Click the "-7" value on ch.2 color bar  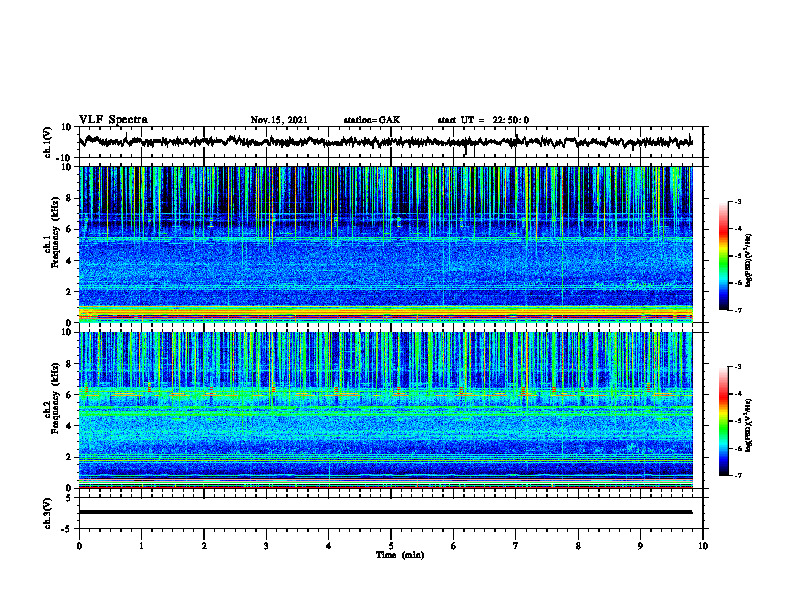coord(737,475)
